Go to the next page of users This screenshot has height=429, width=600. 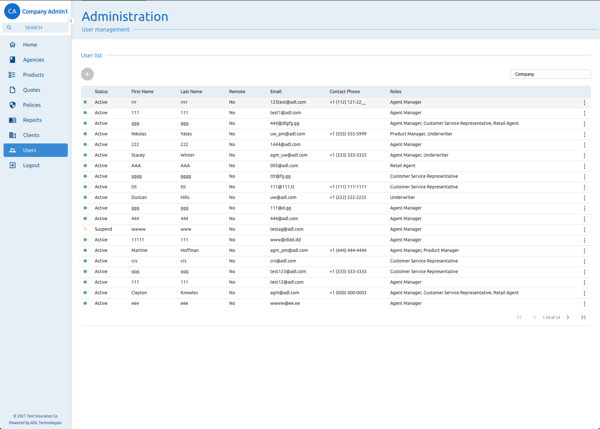[x=568, y=317]
